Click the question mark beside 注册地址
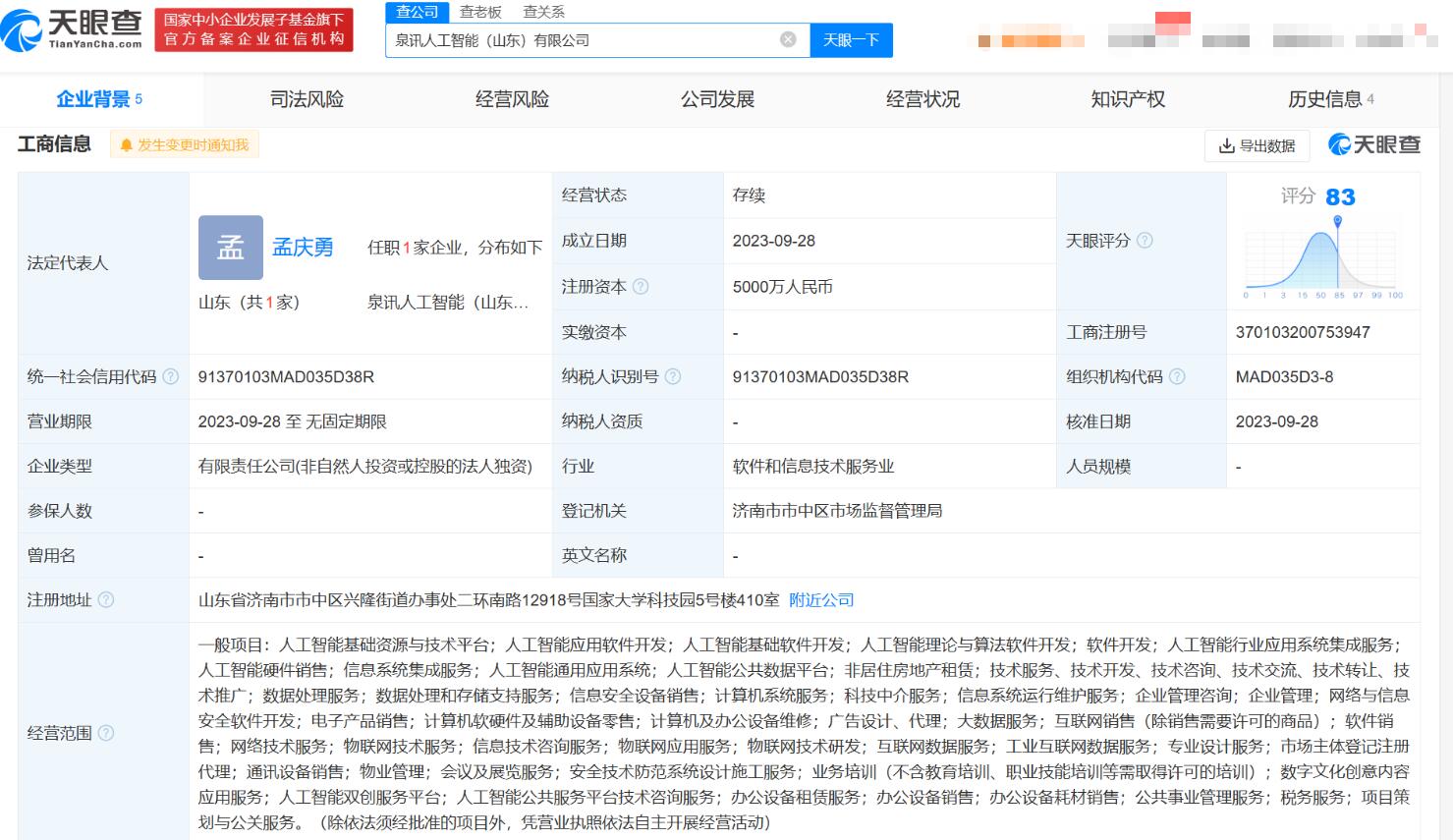 point(108,599)
